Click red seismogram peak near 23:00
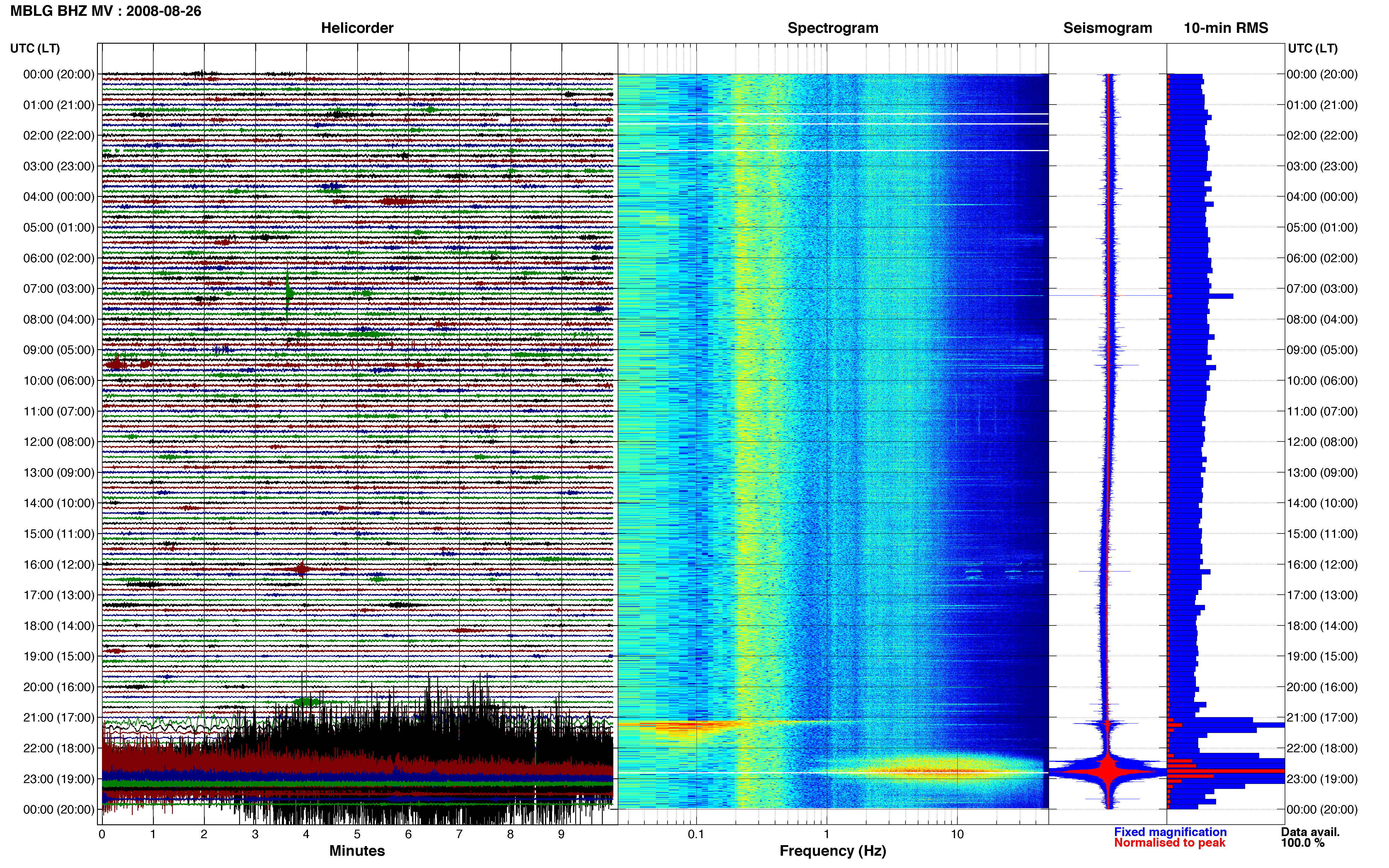The width and height of the screenshot is (1389, 868). pos(1108,771)
